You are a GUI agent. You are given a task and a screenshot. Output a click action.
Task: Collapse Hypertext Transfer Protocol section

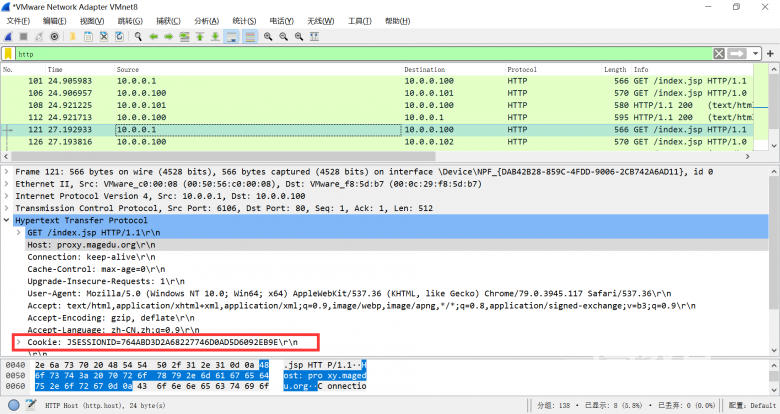[x=6, y=220]
